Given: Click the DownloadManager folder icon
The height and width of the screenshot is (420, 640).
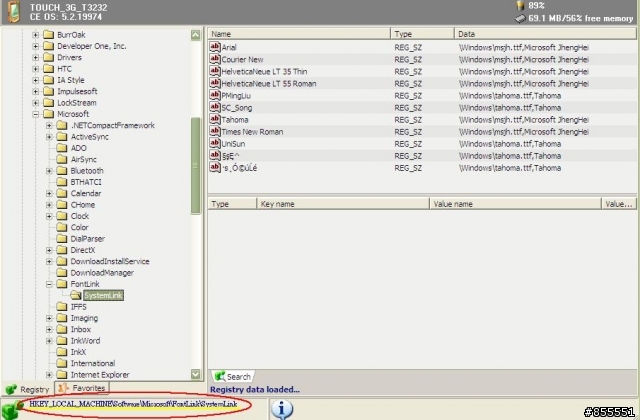Looking at the screenshot, I should 62,273.
